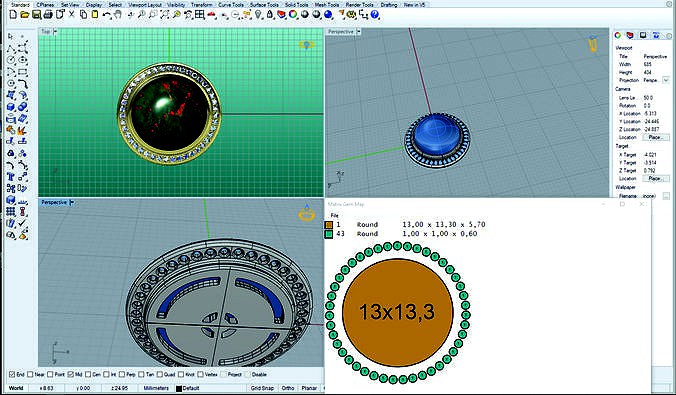Open Help via the blue question mark icon
This screenshot has width=676, height=395.
[x=375, y=15]
